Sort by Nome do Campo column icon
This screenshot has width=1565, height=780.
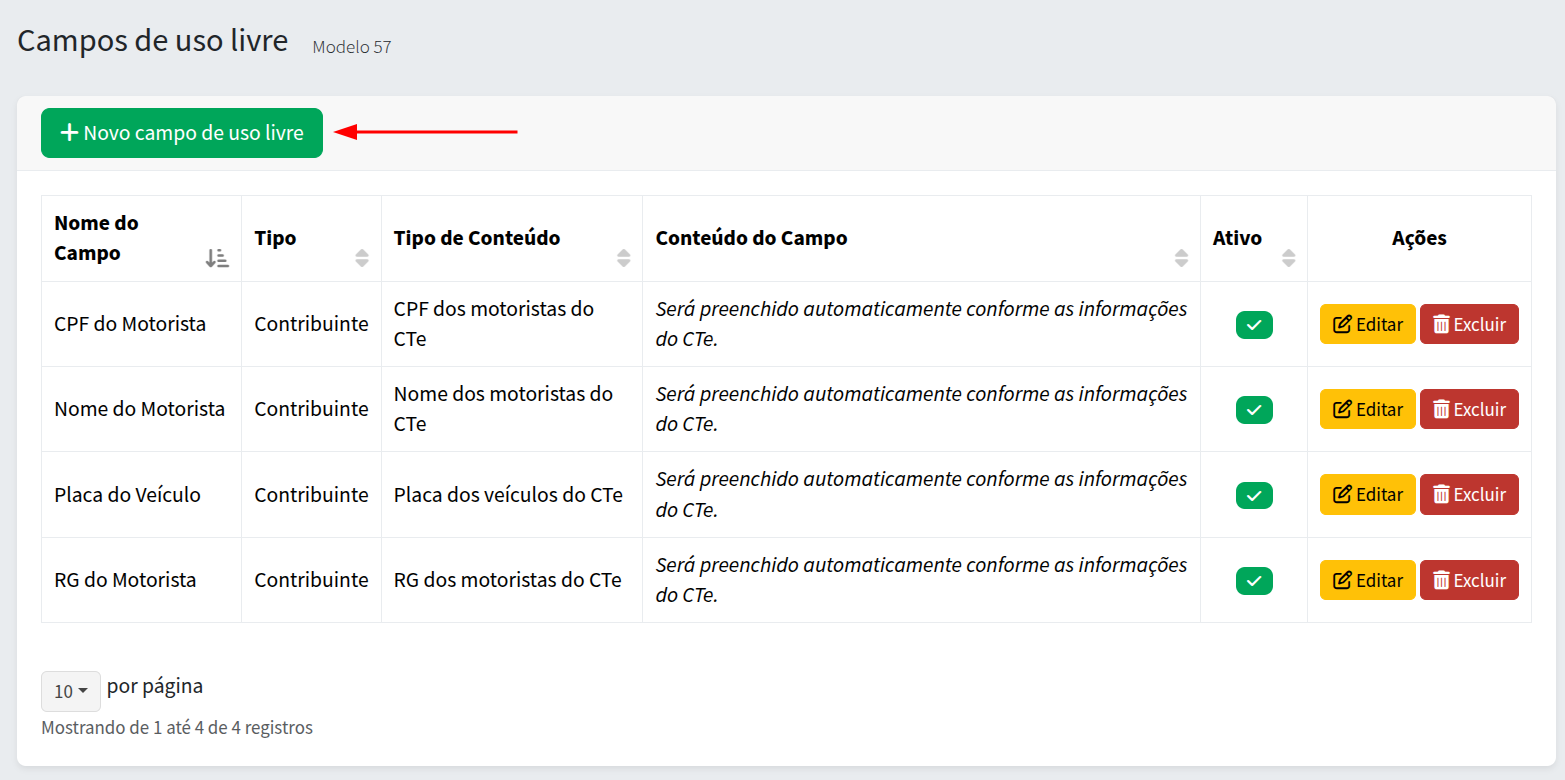217,258
